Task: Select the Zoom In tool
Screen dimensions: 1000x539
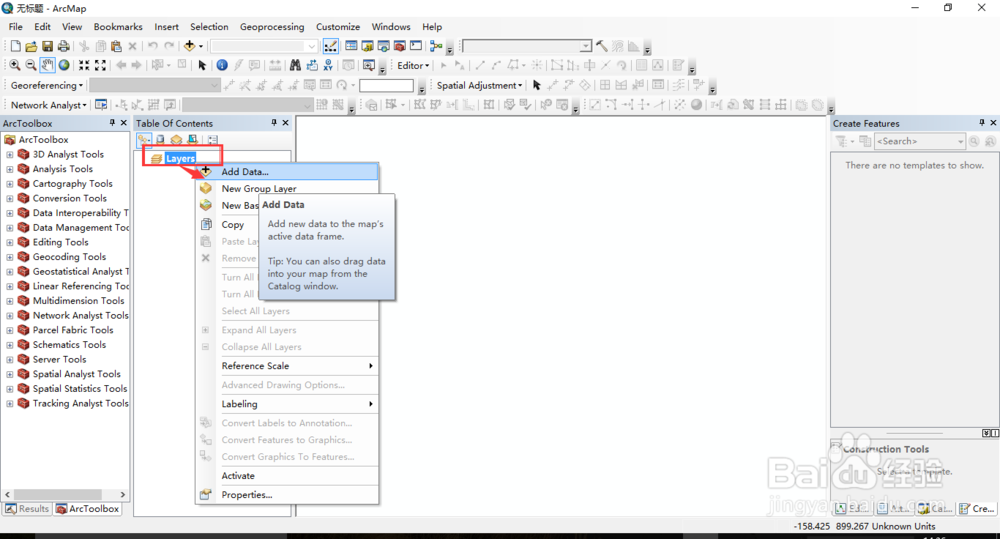Action: [15, 65]
